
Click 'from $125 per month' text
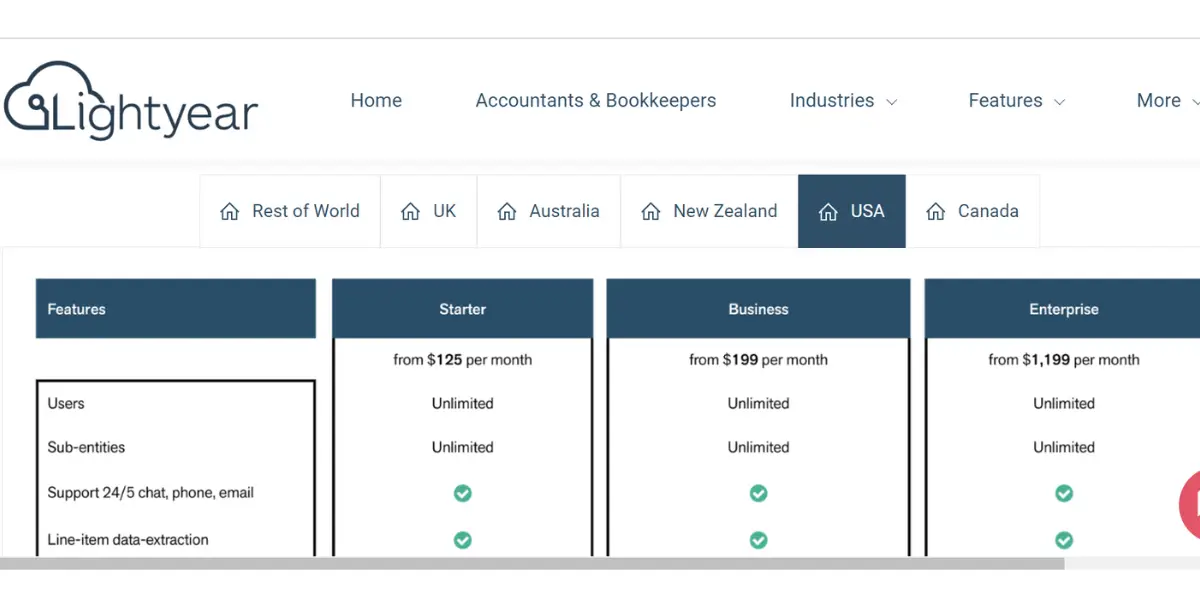tap(463, 360)
